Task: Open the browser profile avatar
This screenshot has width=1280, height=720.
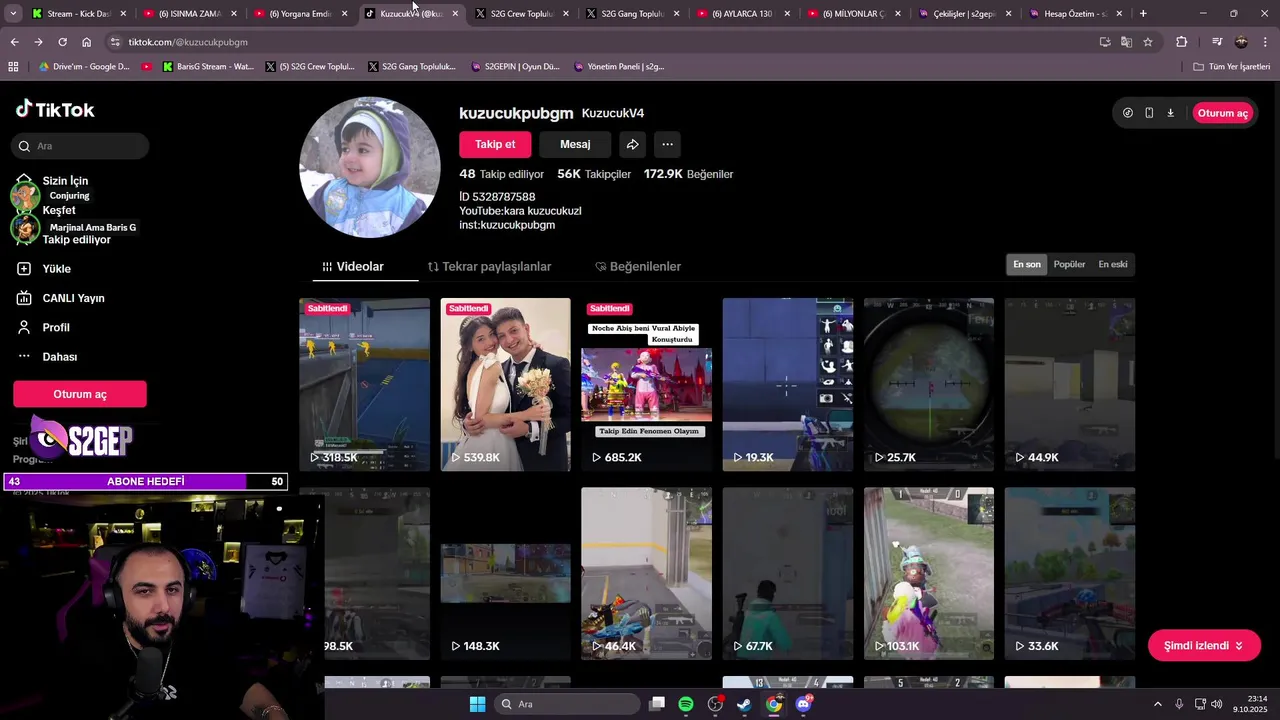Action: click(1241, 42)
